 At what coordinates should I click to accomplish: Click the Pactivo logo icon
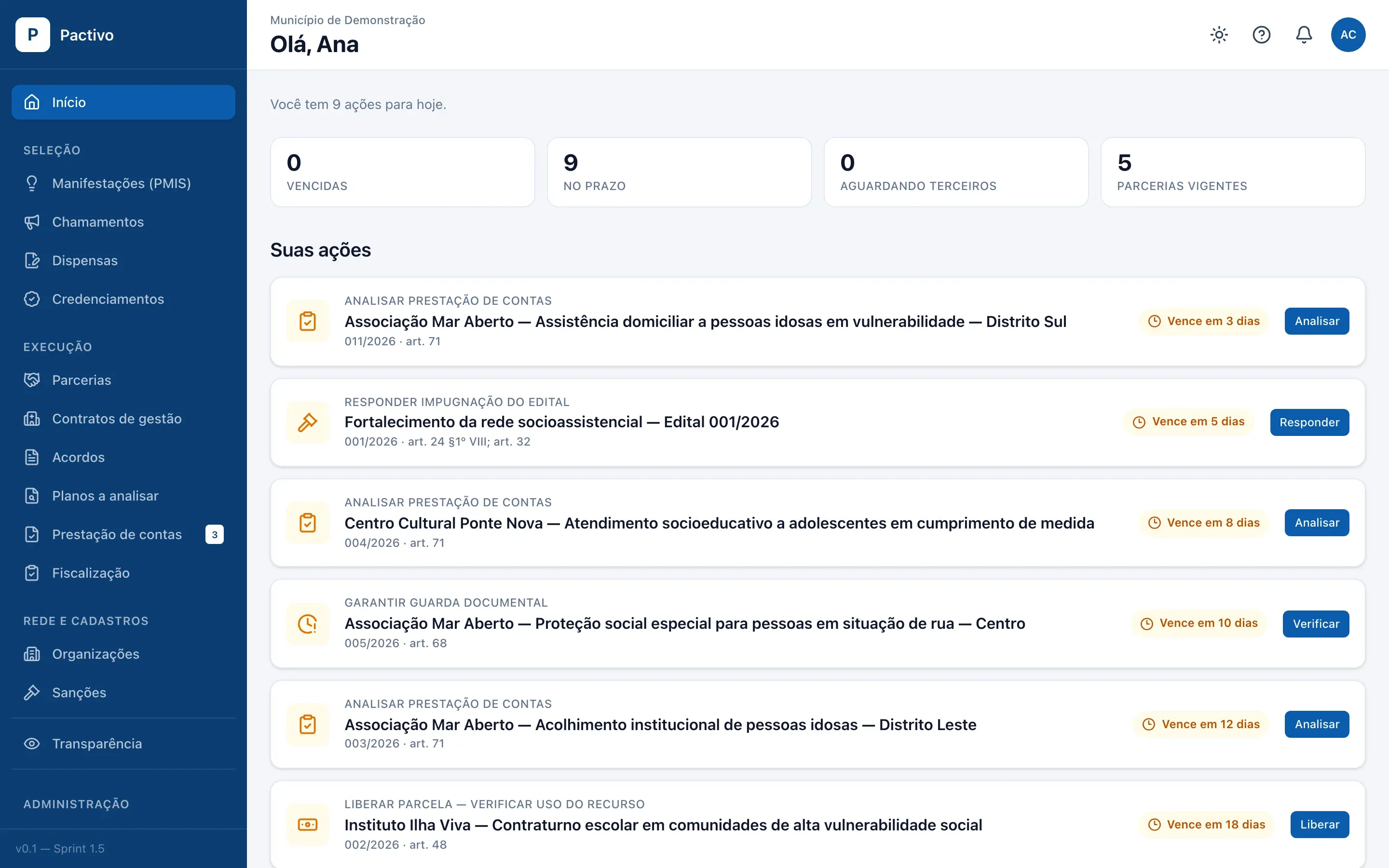33,35
